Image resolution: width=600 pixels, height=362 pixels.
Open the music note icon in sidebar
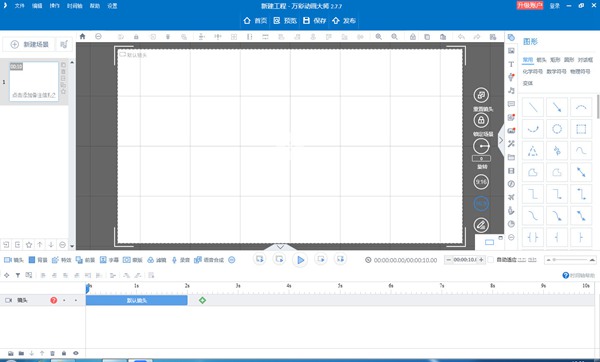point(511,90)
